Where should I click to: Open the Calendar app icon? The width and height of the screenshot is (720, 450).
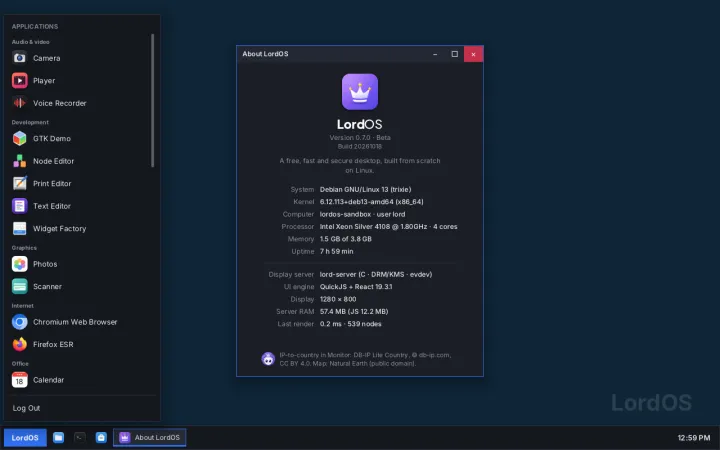(19, 380)
